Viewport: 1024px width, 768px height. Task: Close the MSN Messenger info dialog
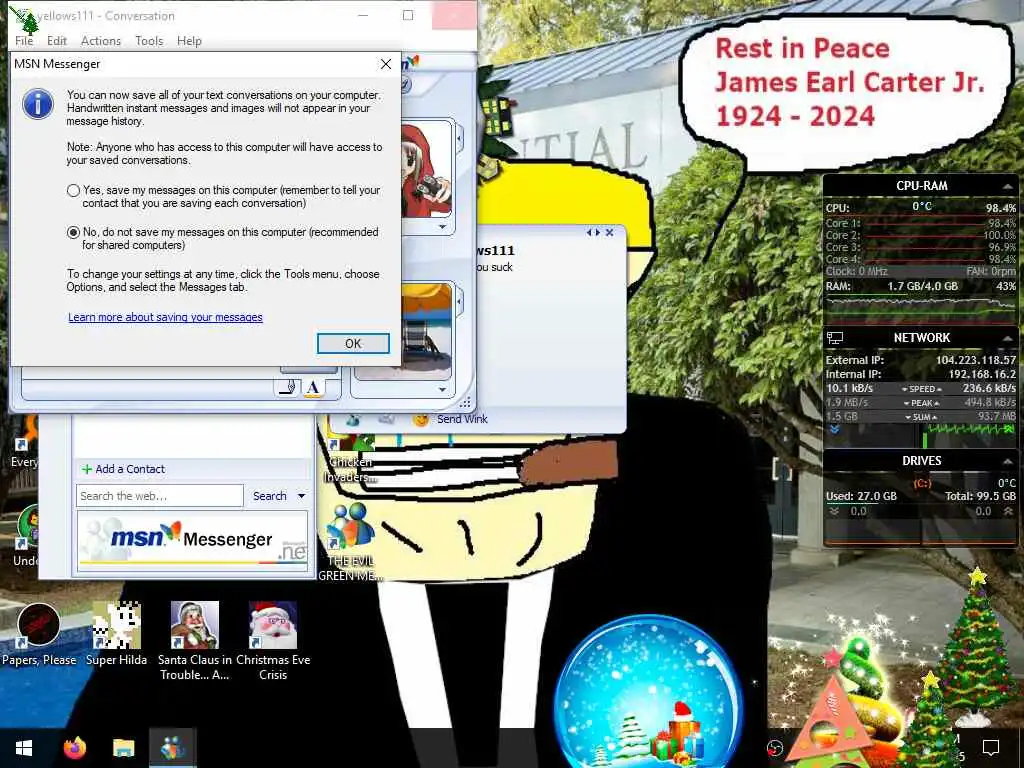(x=386, y=64)
